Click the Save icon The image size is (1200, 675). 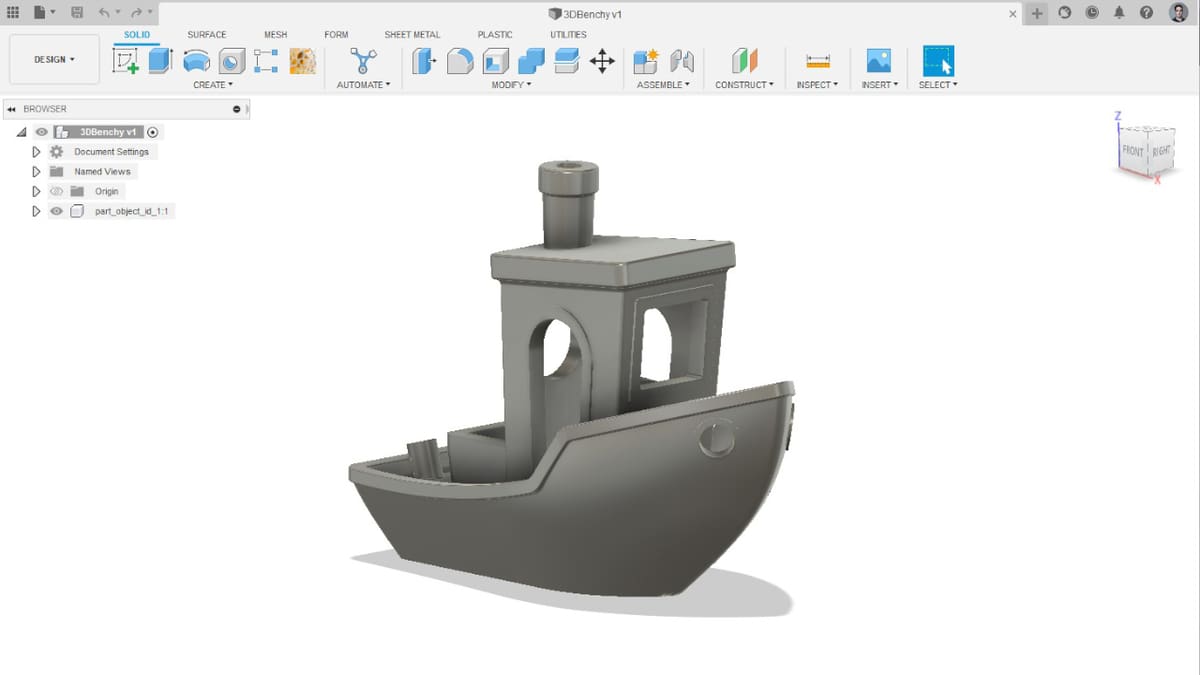(x=77, y=13)
